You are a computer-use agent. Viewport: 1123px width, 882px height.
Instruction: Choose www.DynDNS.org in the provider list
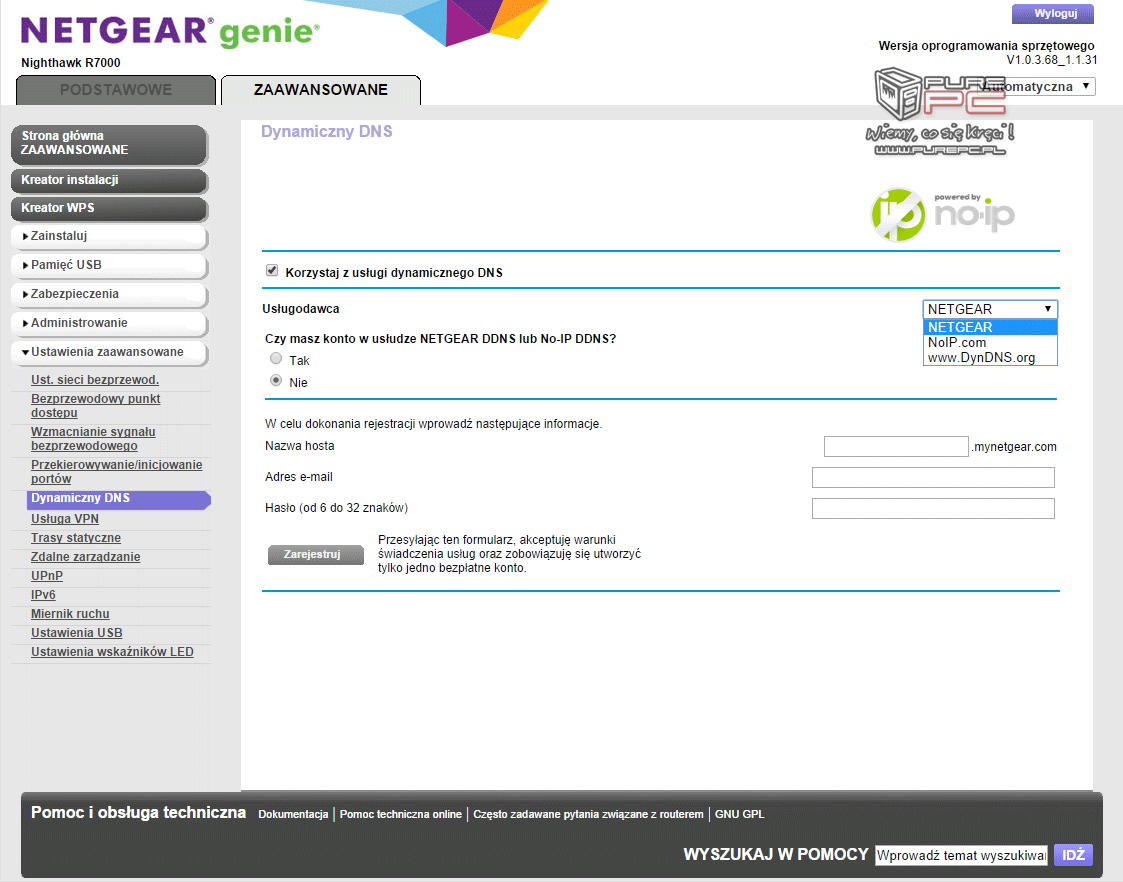990,357
